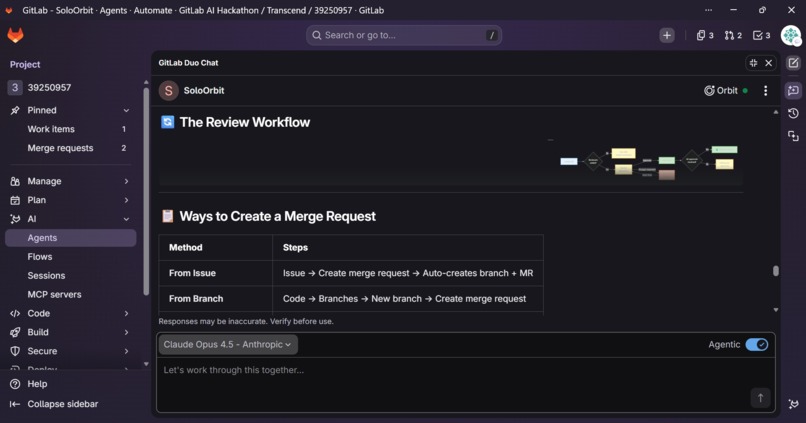Click the left sidebar scrollbar thumb
This screenshot has width=806, height=423.
click(146, 191)
